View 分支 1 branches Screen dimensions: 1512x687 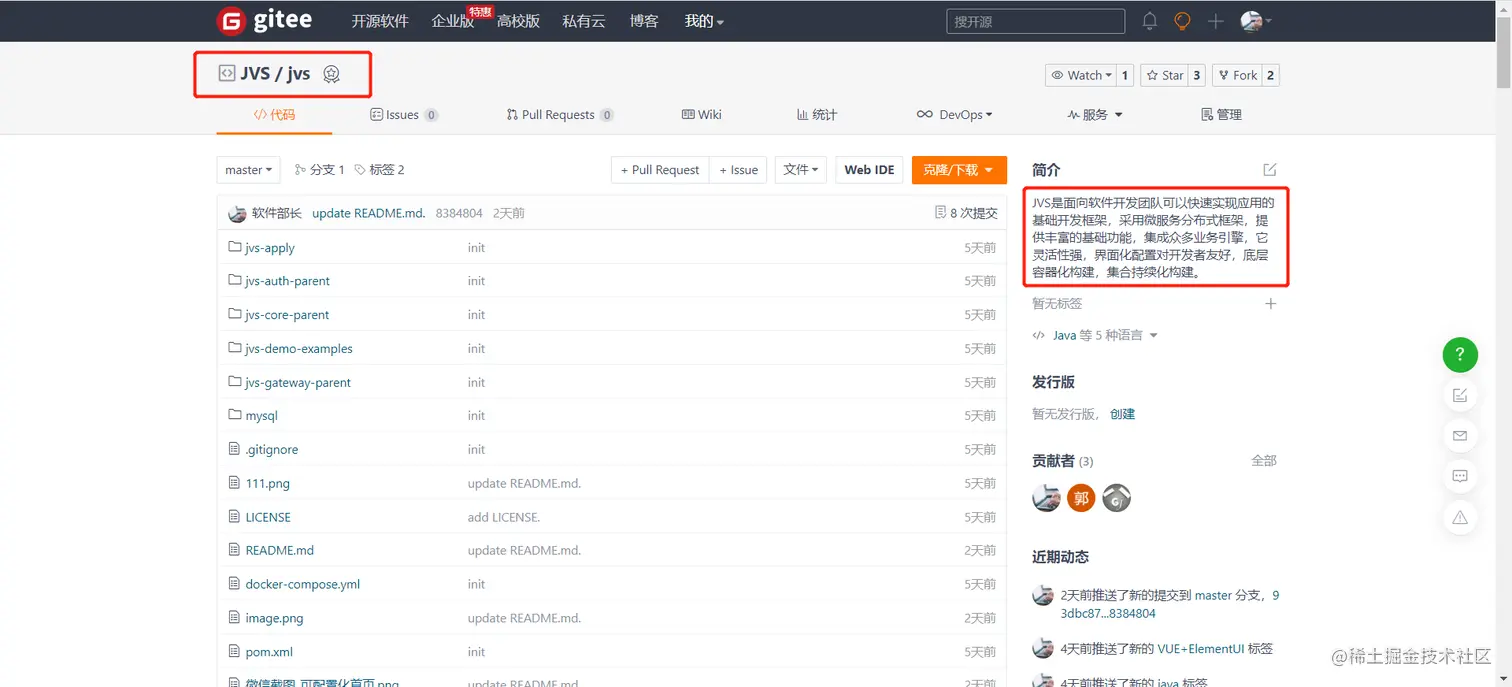pyautogui.click(x=320, y=170)
